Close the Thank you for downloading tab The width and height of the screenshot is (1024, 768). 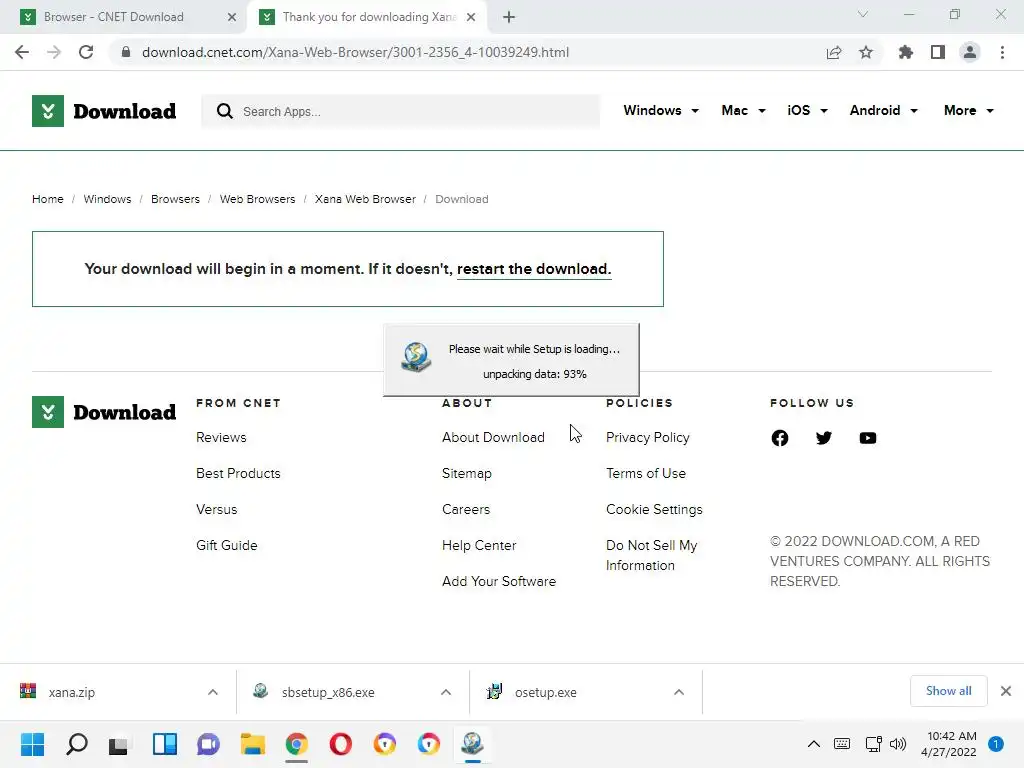click(x=471, y=17)
